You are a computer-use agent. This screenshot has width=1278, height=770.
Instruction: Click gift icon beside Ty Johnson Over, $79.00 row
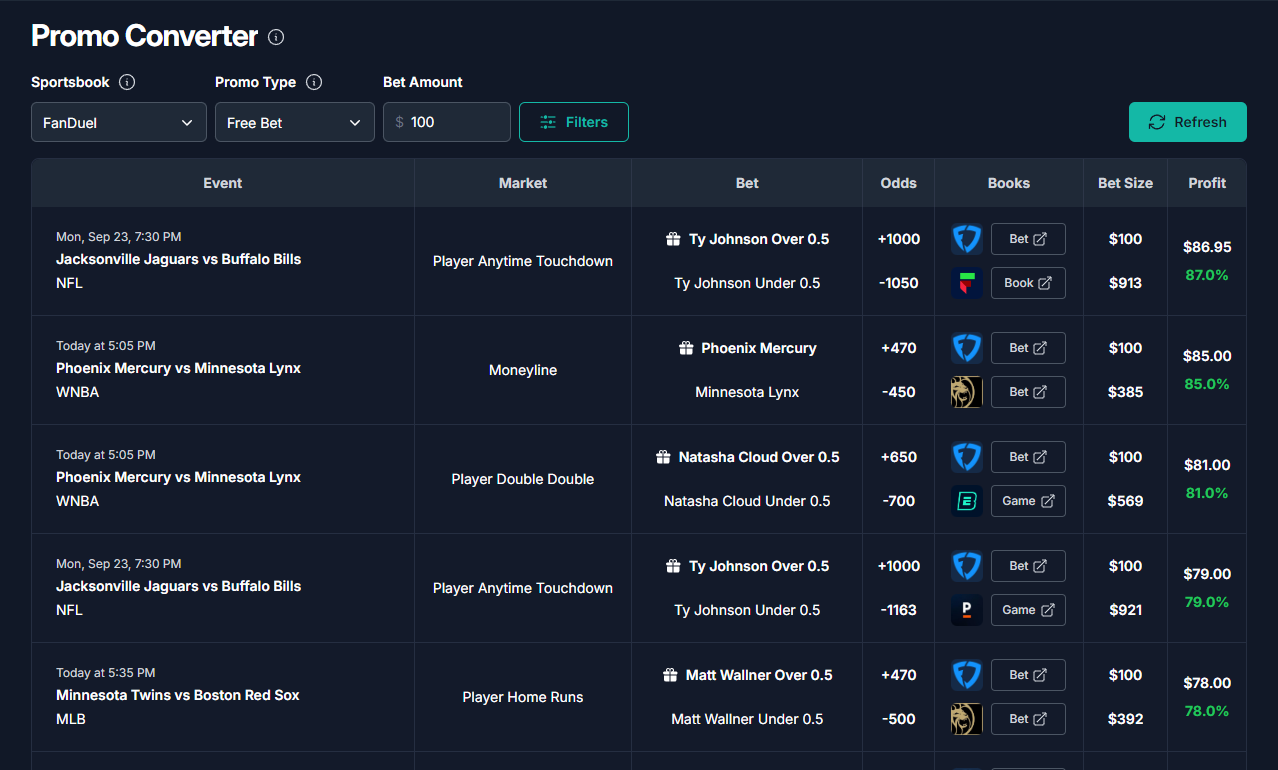click(674, 566)
